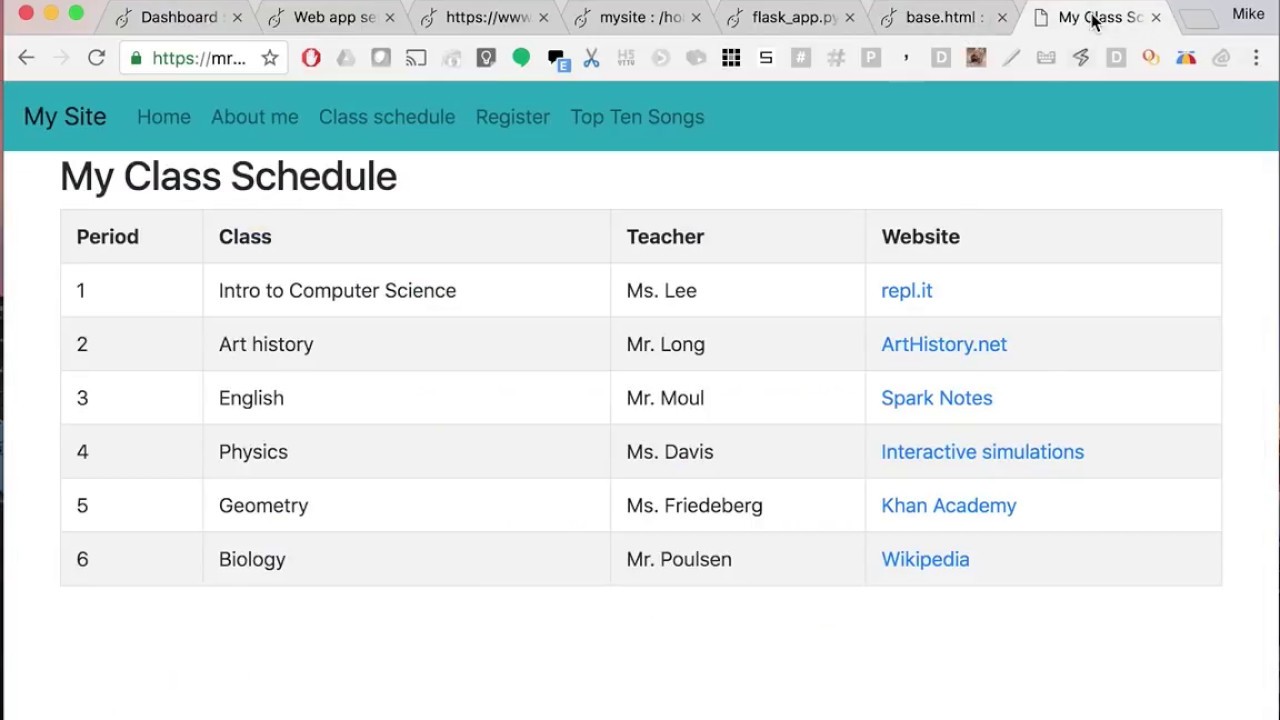Open the Register nav link
The image size is (1280, 720).
coord(512,117)
